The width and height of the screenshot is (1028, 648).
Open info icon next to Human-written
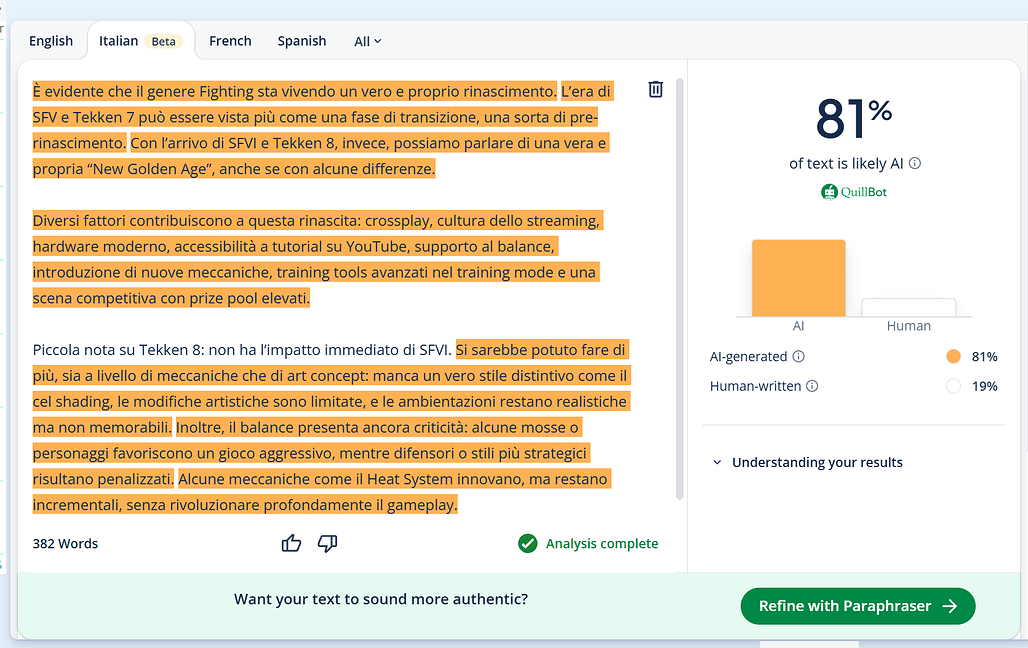[x=812, y=386]
